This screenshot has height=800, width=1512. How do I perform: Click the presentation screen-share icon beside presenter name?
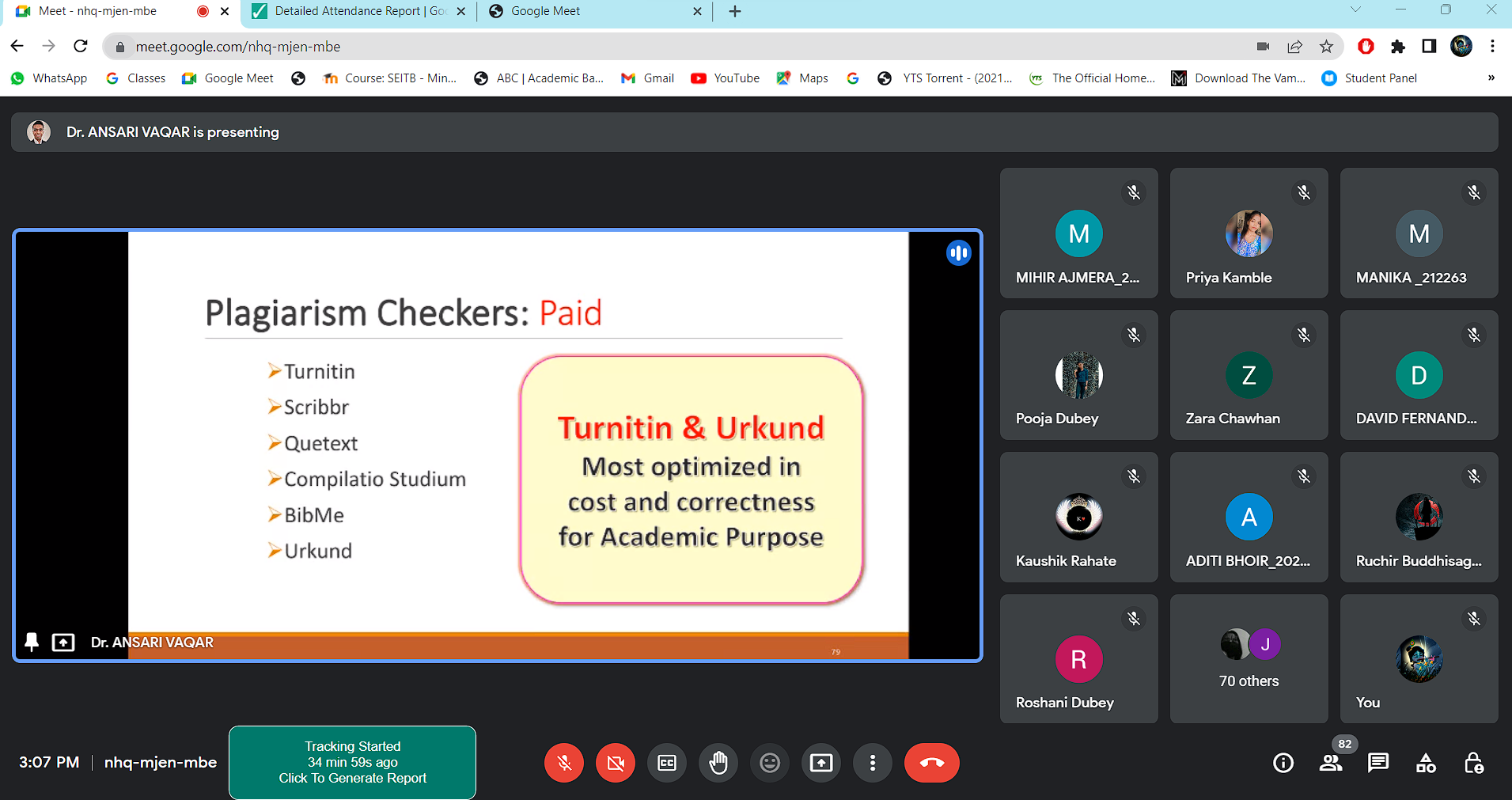(63, 642)
